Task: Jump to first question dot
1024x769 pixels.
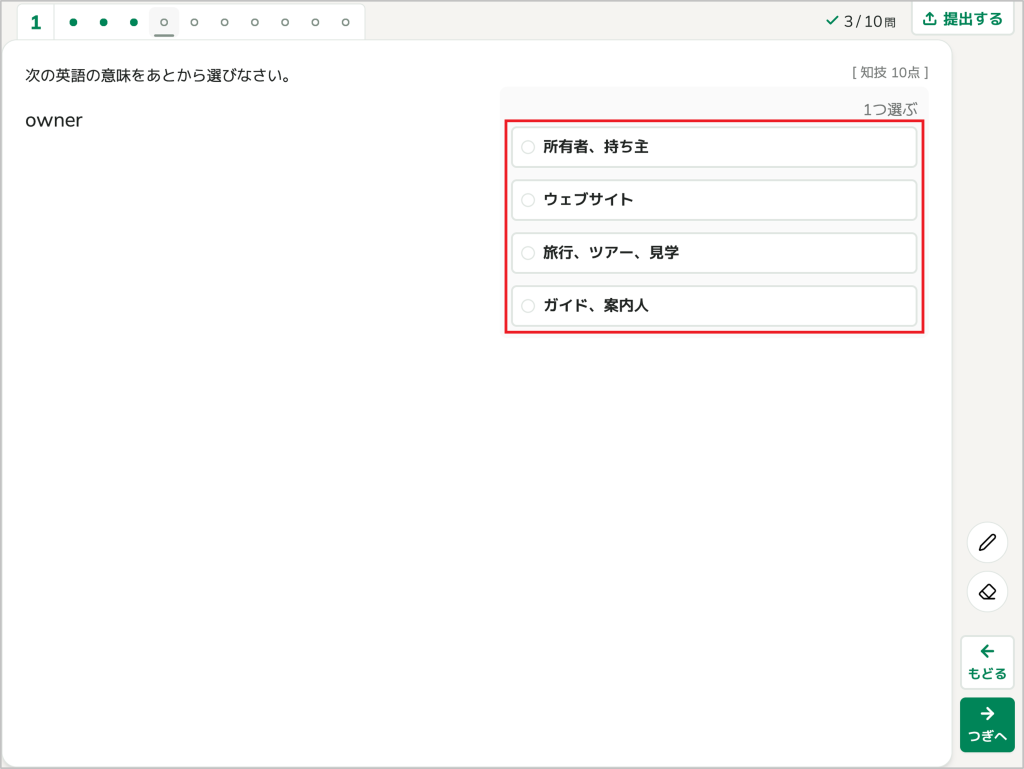Action: click(73, 22)
